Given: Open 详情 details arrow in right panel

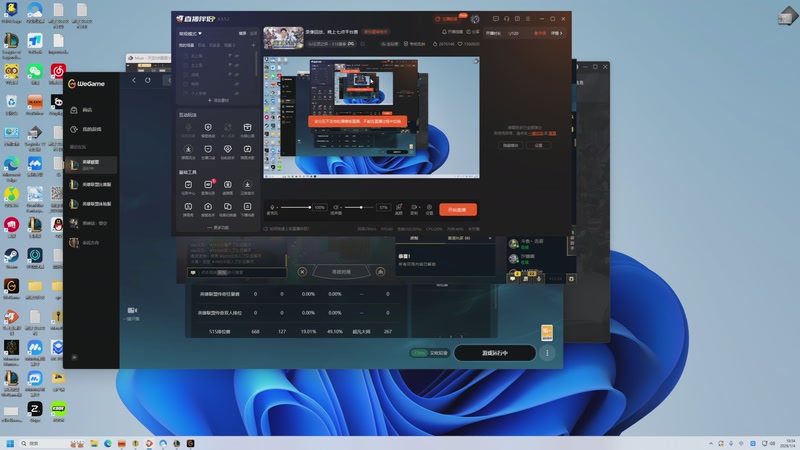Looking at the screenshot, I should (x=556, y=33).
